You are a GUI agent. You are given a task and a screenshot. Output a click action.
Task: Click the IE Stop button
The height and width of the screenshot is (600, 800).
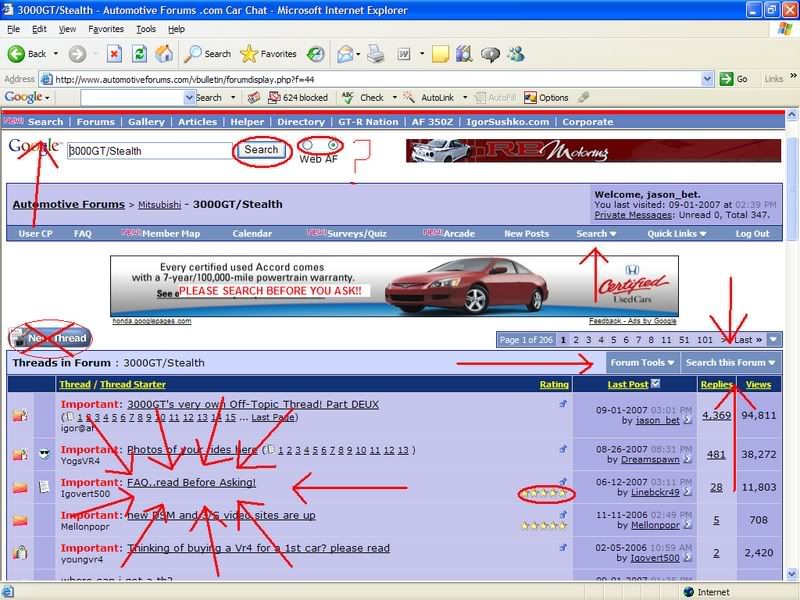114,54
